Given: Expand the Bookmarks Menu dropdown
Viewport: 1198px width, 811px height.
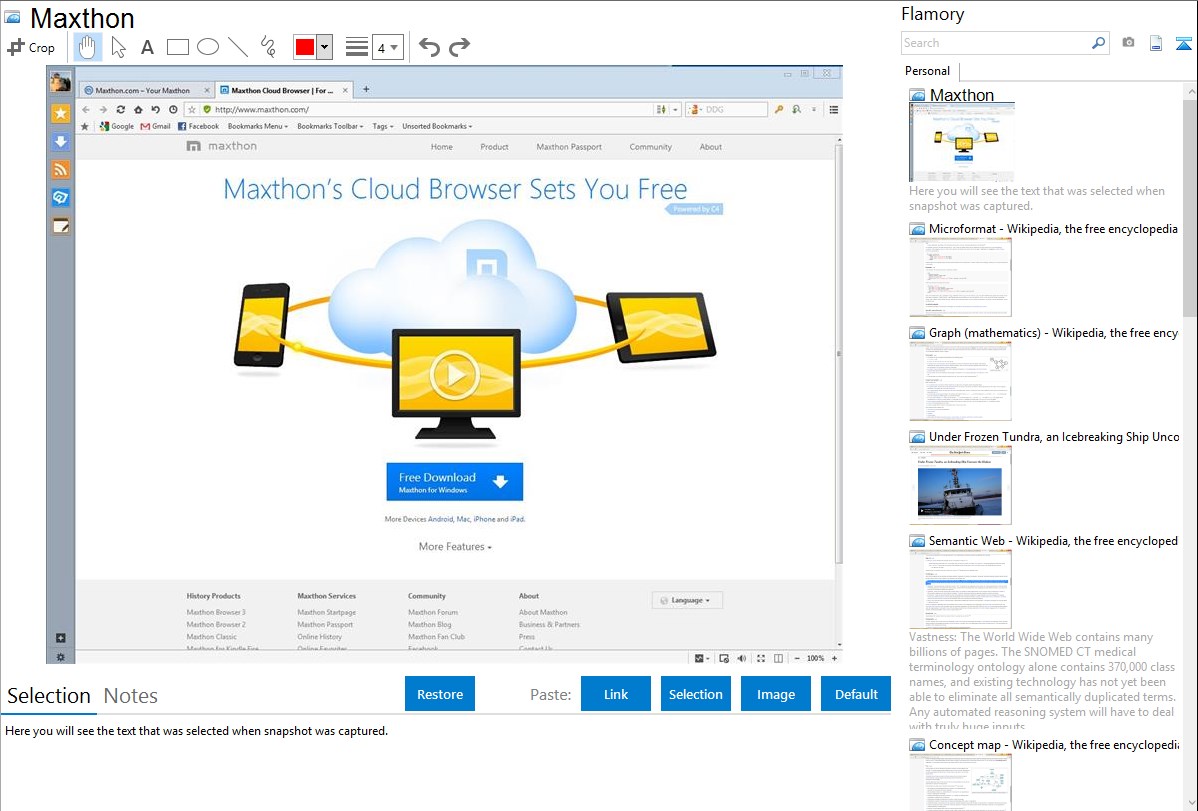Looking at the screenshot, I should tap(258, 126).
